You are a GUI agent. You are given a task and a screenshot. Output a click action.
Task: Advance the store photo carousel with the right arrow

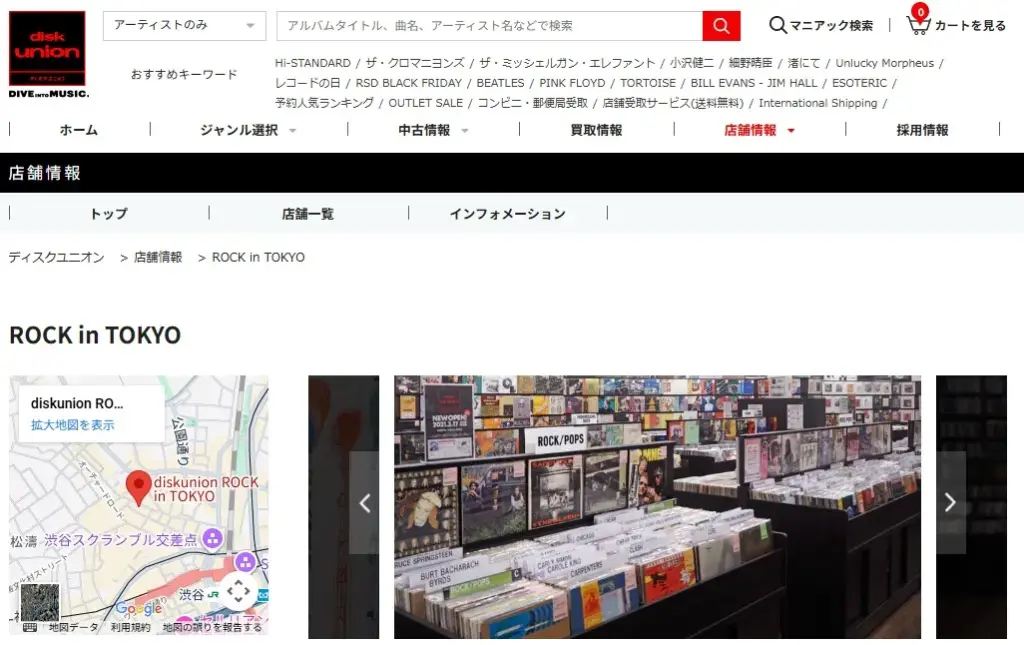click(x=948, y=503)
